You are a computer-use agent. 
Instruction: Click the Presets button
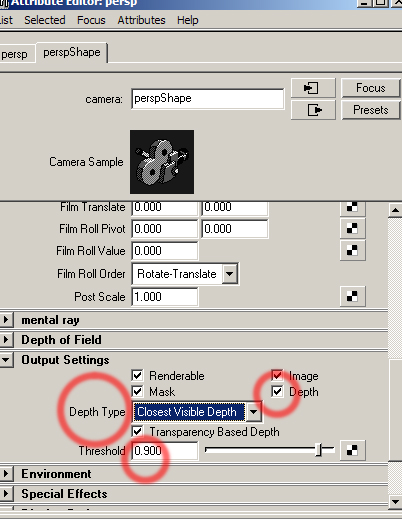coord(371,110)
